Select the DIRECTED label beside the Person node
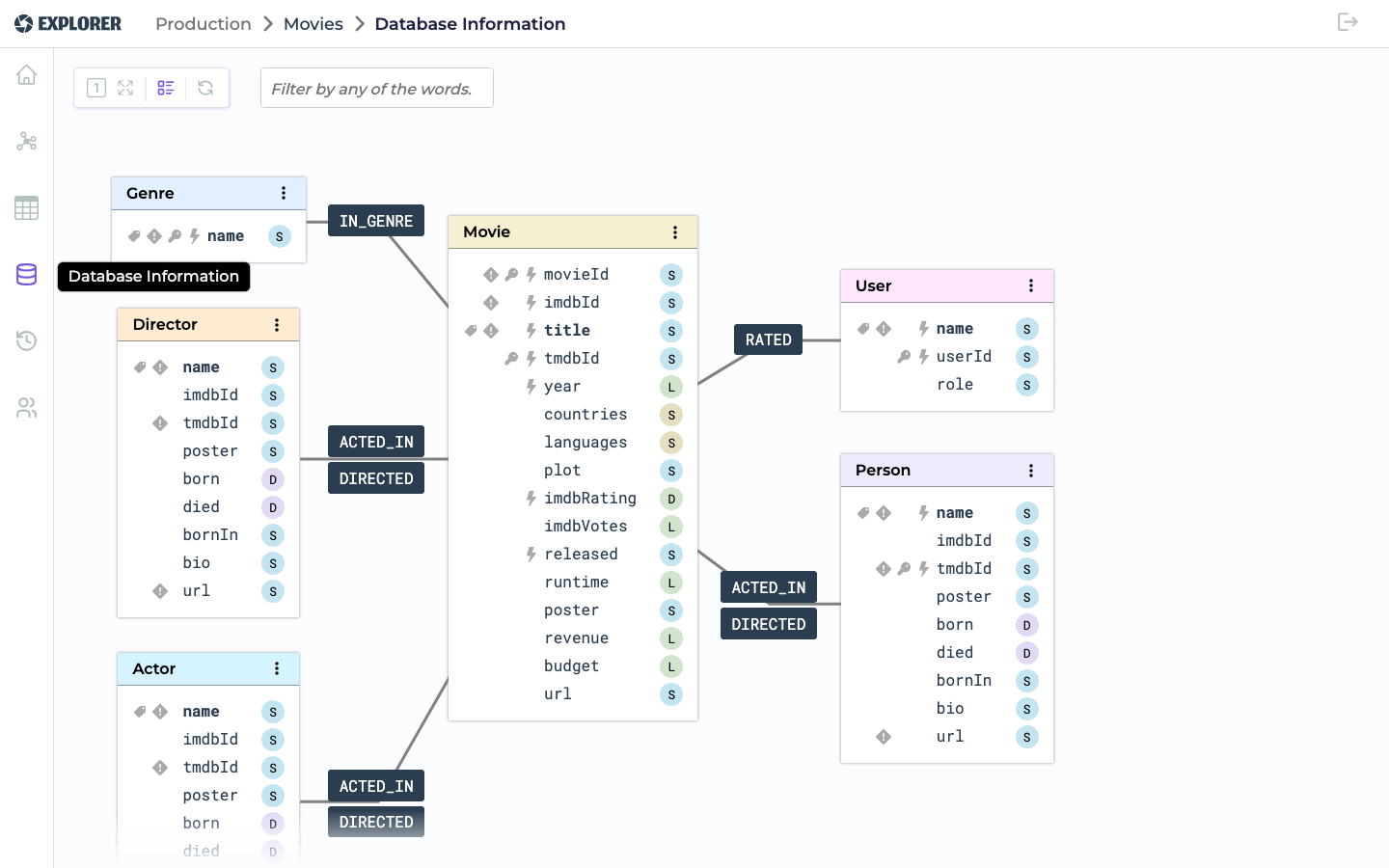 point(769,624)
